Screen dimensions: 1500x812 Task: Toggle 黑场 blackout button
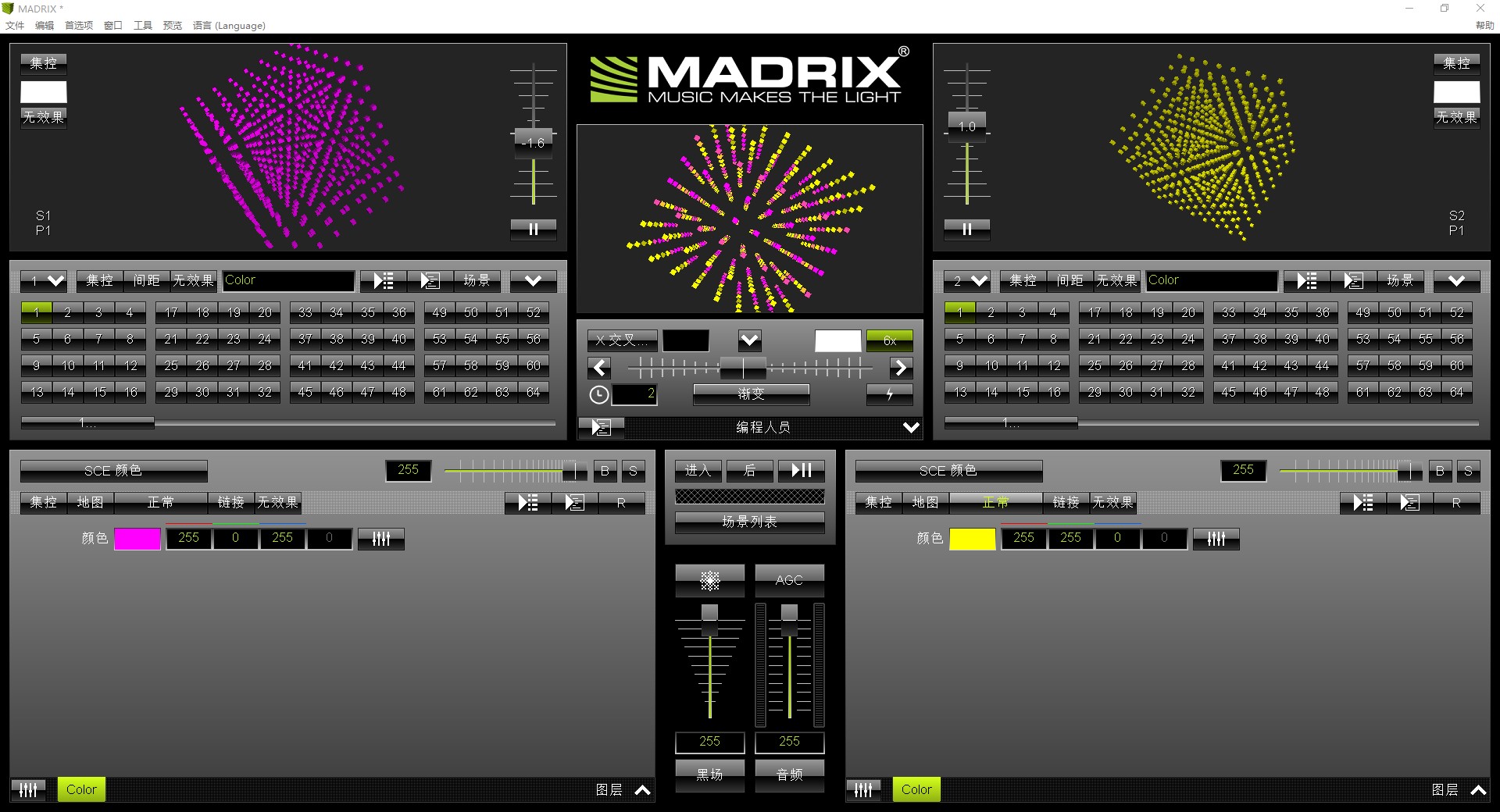coord(710,775)
